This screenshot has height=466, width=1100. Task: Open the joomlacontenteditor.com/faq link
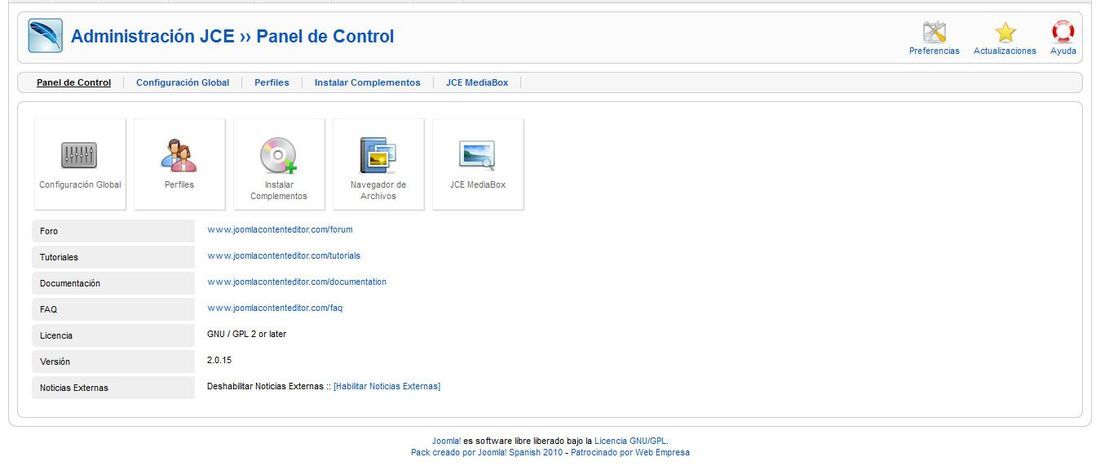275,308
